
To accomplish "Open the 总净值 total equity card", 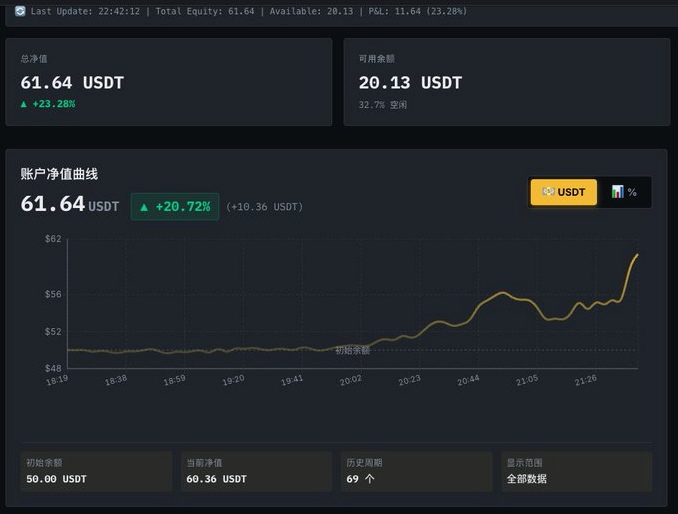I will point(168,82).
